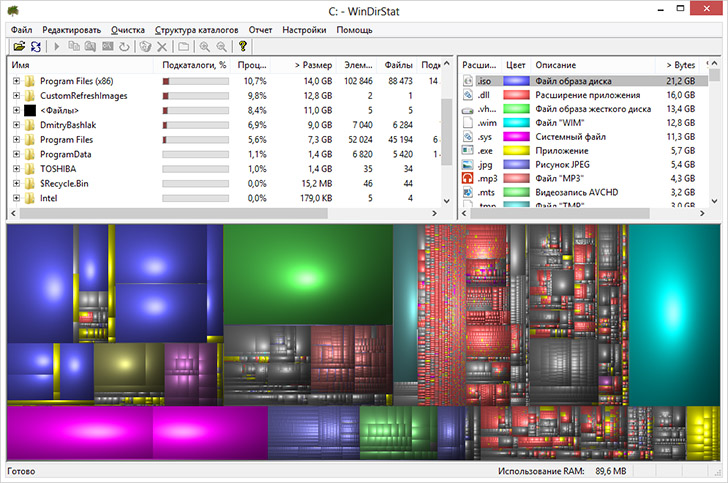The width and height of the screenshot is (728, 483).
Task: Click the recycle bin toolbar icon
Action: pos(145,47)
